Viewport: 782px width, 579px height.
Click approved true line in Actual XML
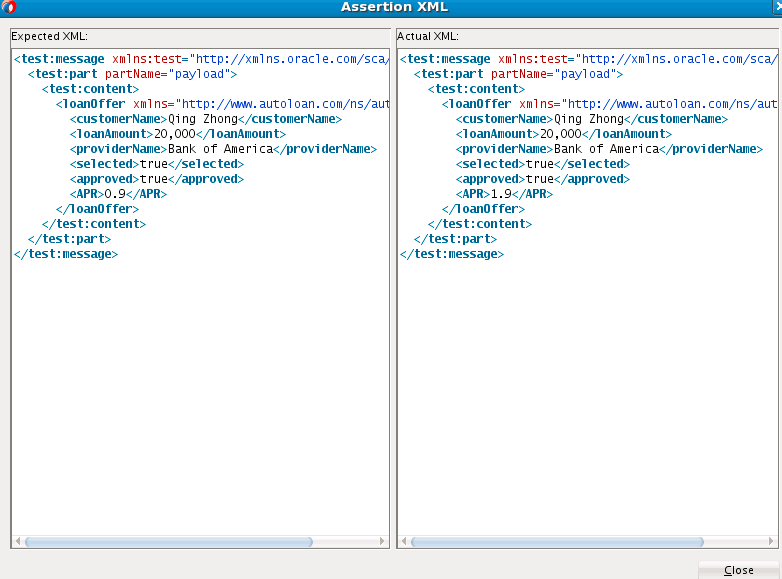(x=543, y=179)
